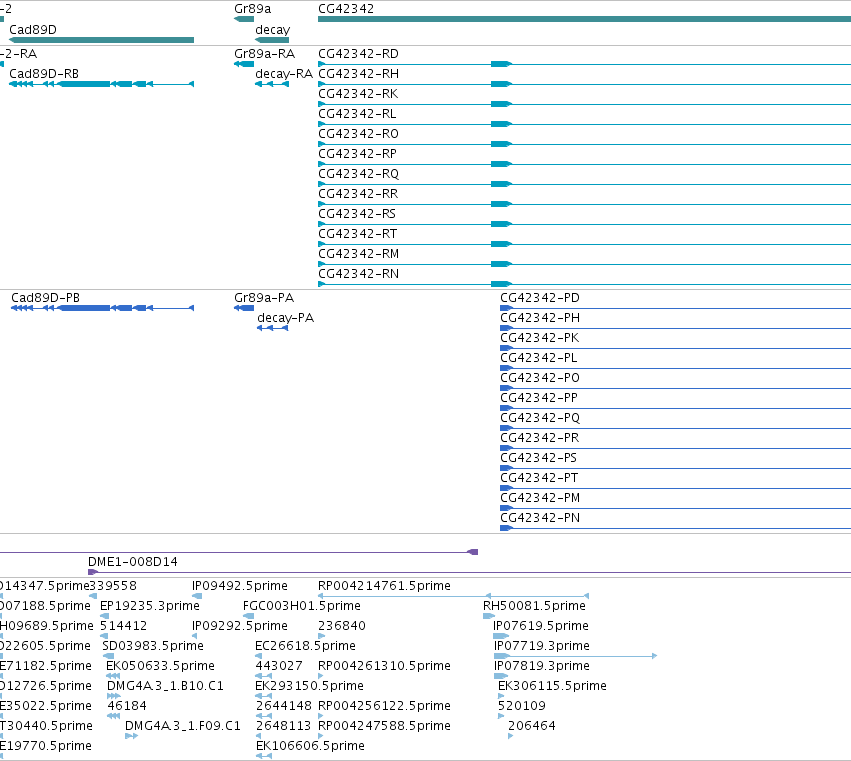The width and height of the screenshot is (851, 761).
Task: Select EST EK050633.5prime
Action: click(x=161, y=666)
